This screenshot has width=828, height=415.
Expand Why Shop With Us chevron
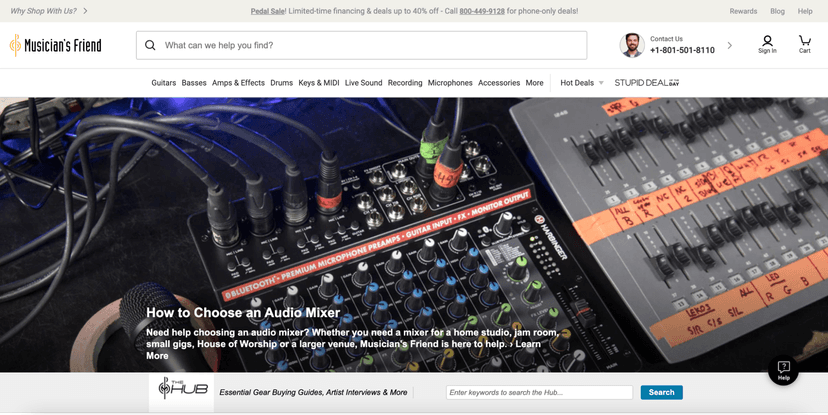[86, 11]
